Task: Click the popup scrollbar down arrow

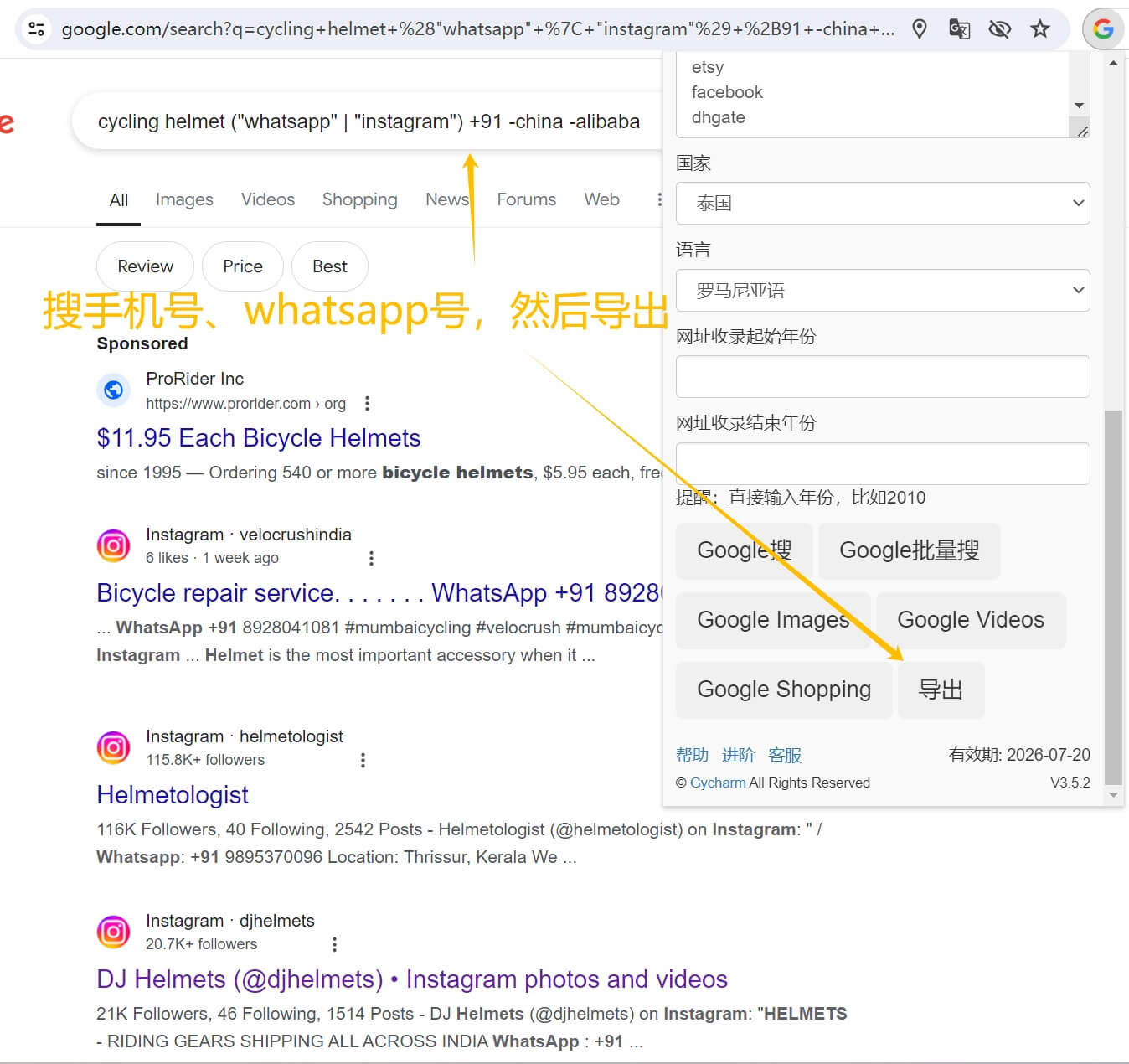Action: coord(1113,794)
